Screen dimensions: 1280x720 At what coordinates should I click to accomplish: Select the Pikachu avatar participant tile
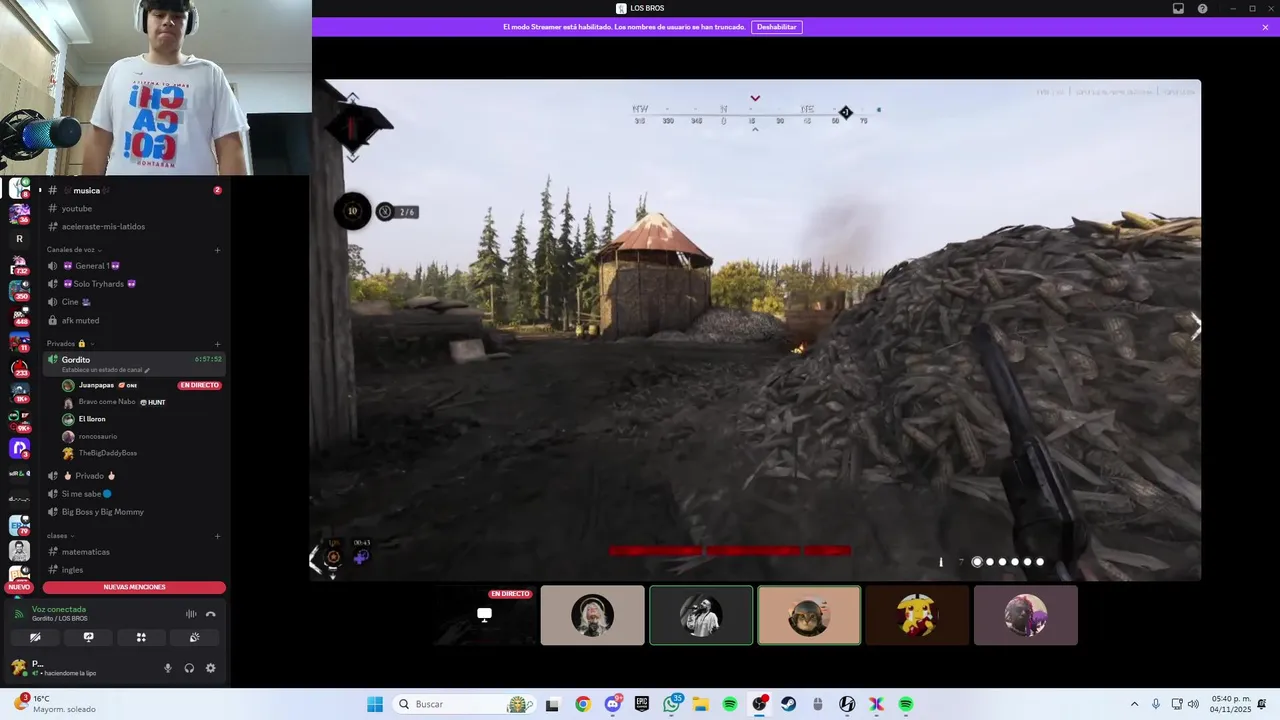click(917, 615)
